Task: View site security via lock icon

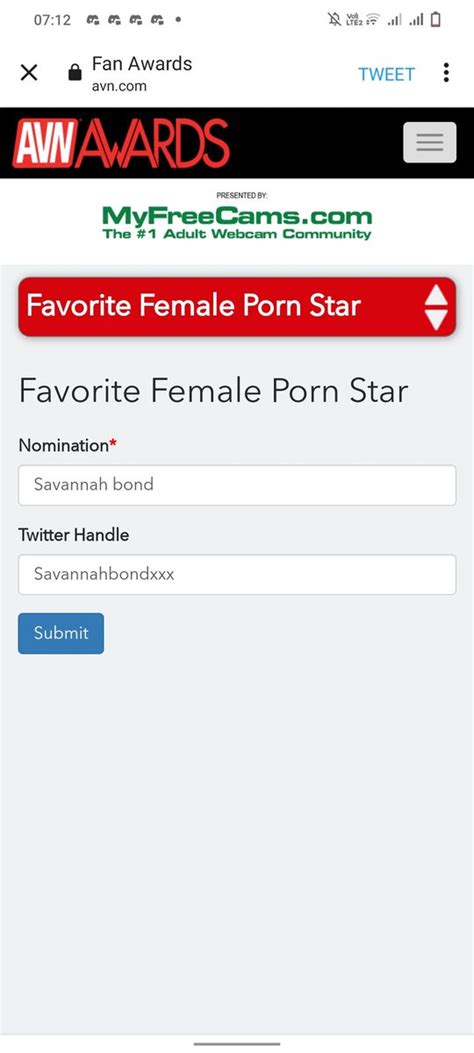Action: 75,73
